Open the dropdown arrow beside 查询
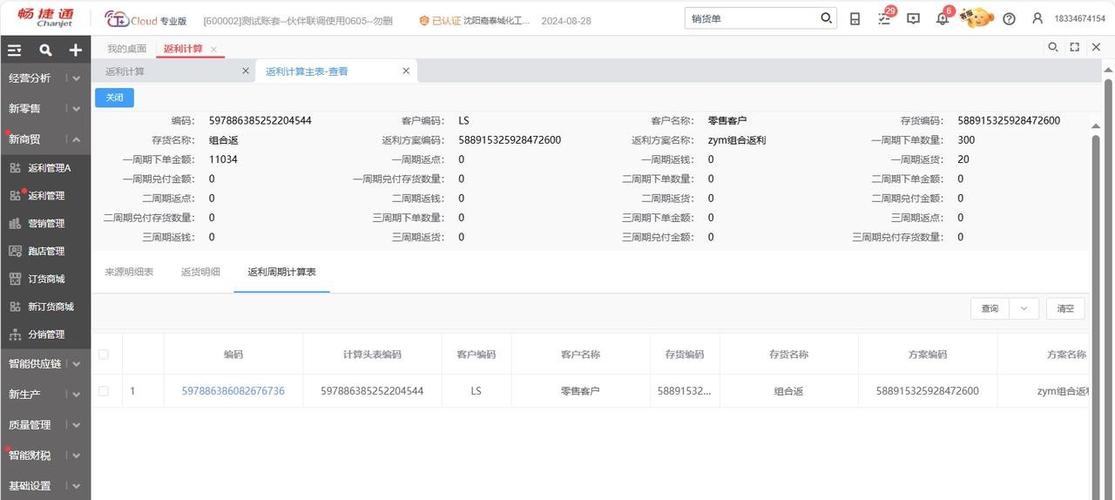Screen dimensions: 1115x500 1024,309
